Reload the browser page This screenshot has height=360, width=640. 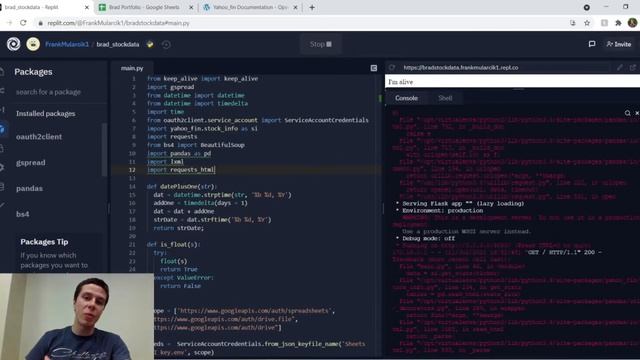(x=23, y=23)
